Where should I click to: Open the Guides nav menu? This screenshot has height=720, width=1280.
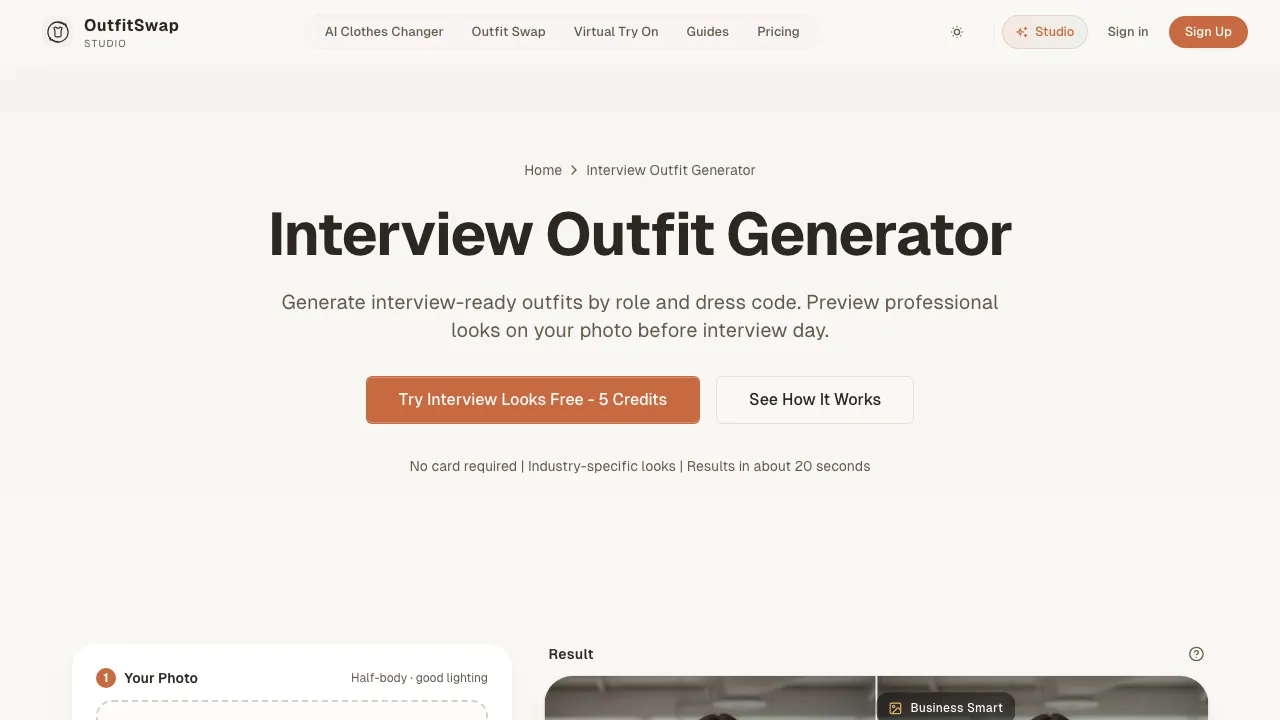click(708, 32)
